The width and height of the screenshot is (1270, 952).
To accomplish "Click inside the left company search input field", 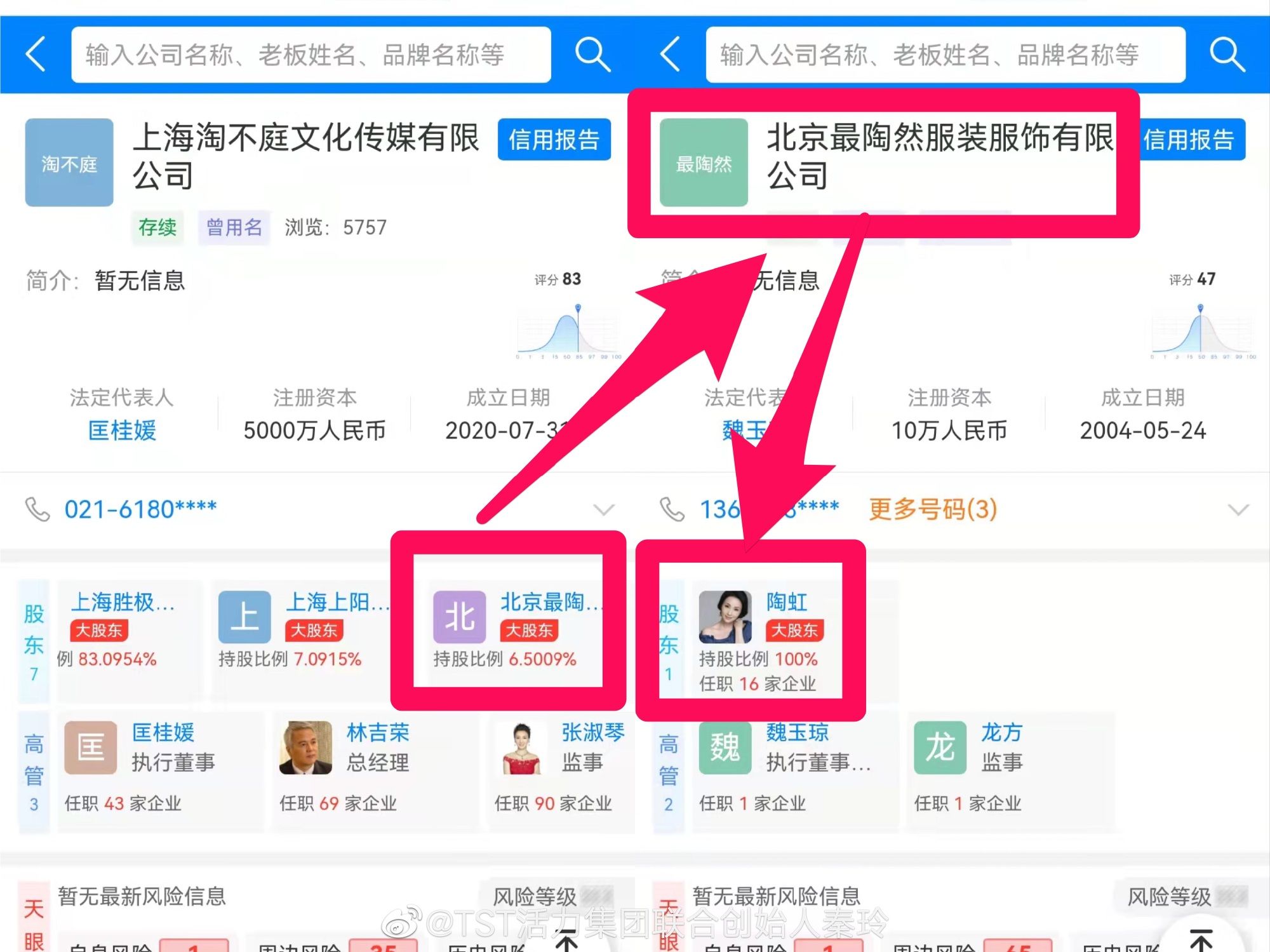I will click(311, 55).
